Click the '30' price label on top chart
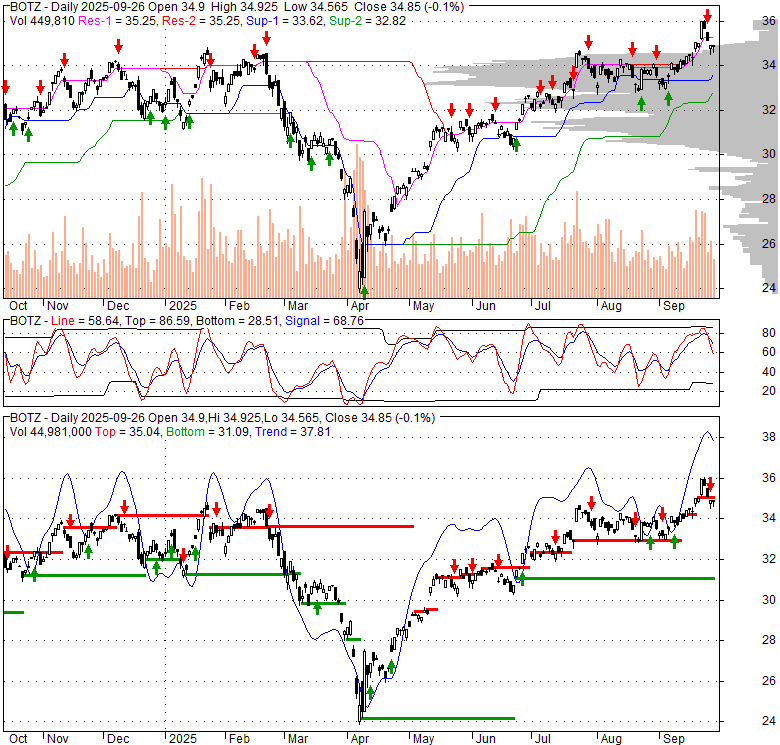 pyautogui.click(x=769, y=154)
